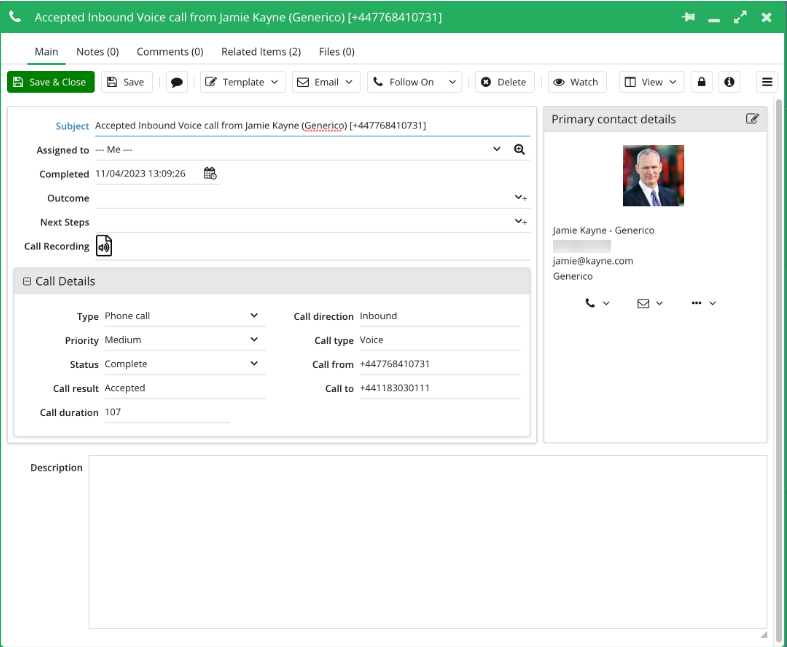Click the Subject field label link
This screenshot has height=647, width=787.
[72, 126]
